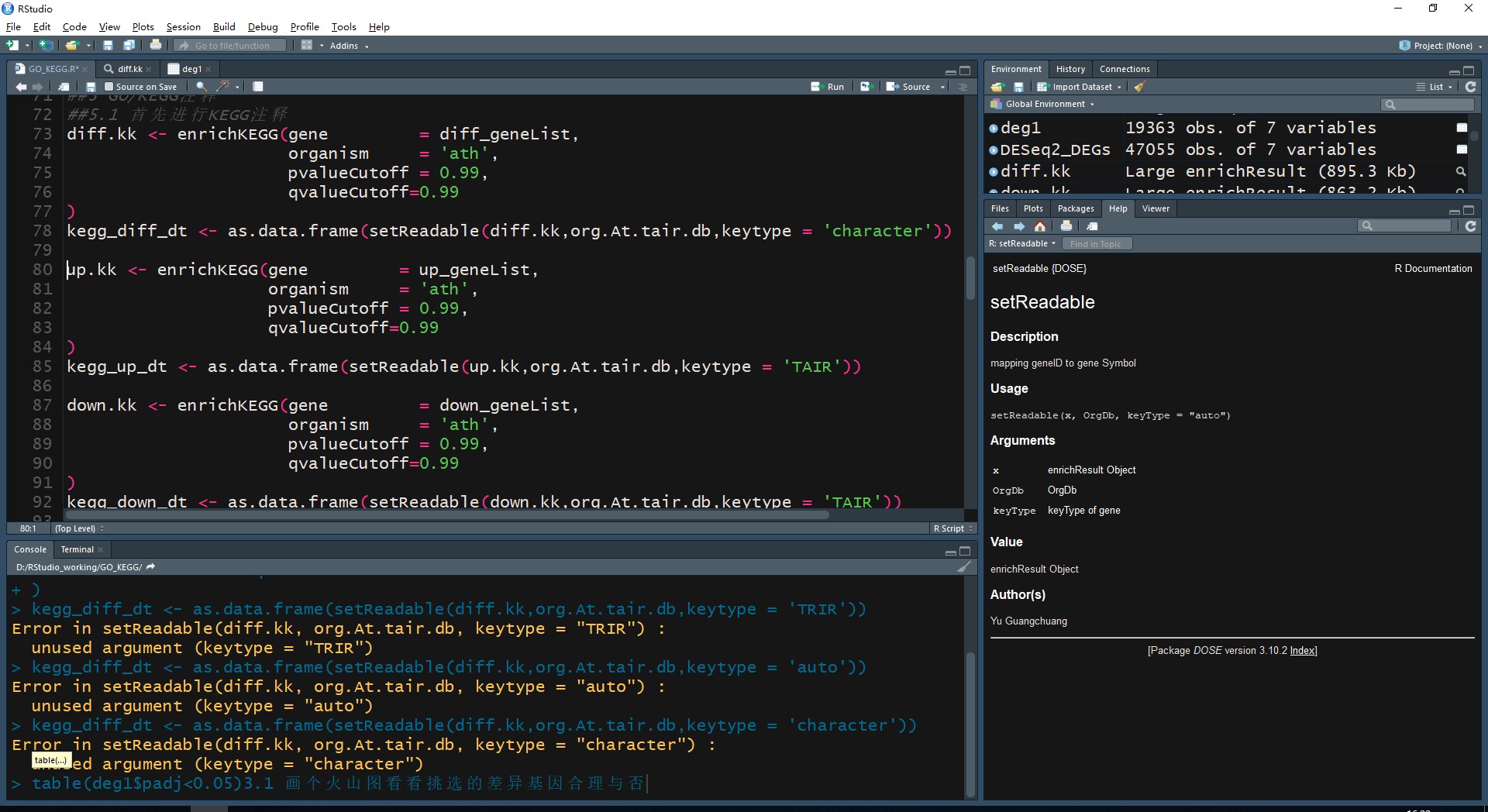The image size is (1488, 812).
Task: Open Project (None) dropdown
Action: coord(1441,46)
